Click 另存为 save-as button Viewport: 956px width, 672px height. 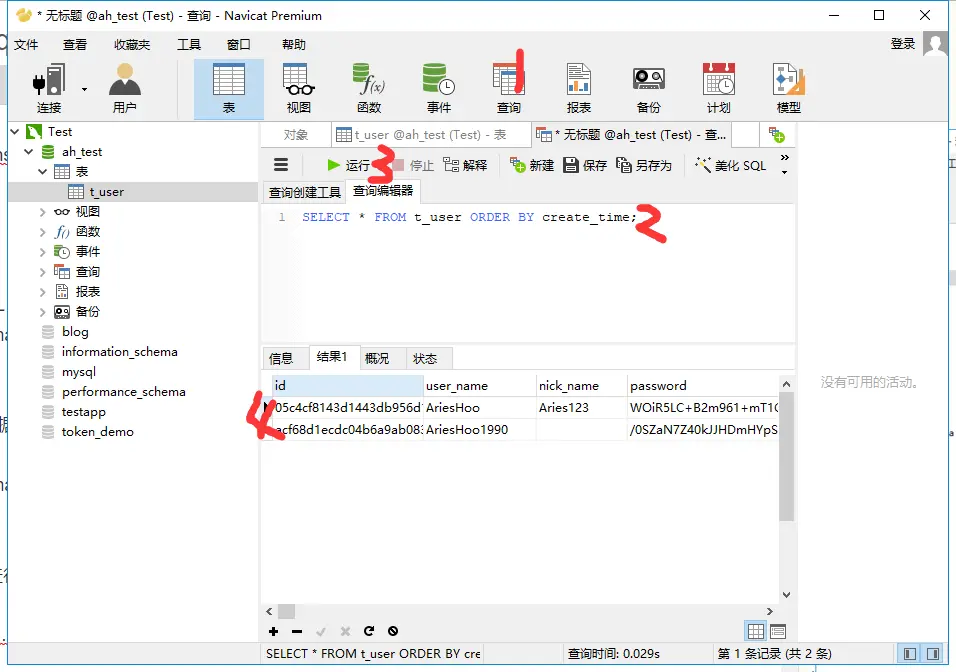click(644, 165)
